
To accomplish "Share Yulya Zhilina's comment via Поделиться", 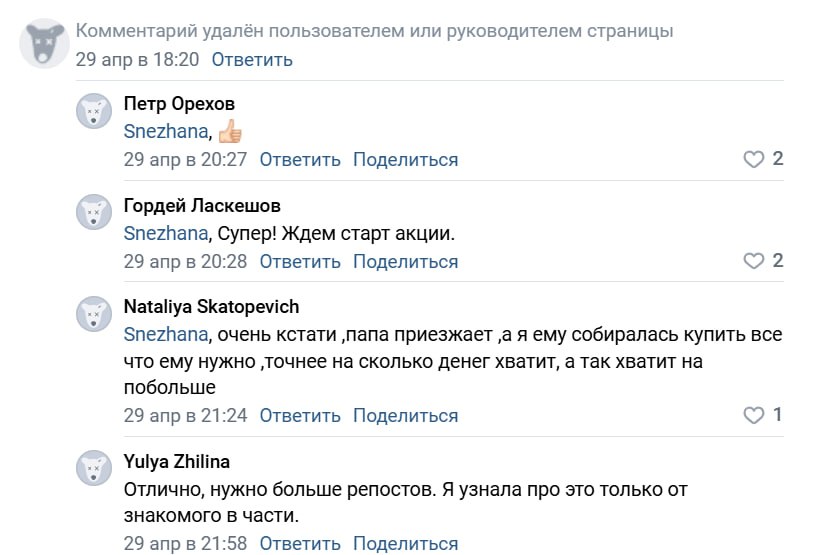I will pyautogui.click(x=405, y=543).
